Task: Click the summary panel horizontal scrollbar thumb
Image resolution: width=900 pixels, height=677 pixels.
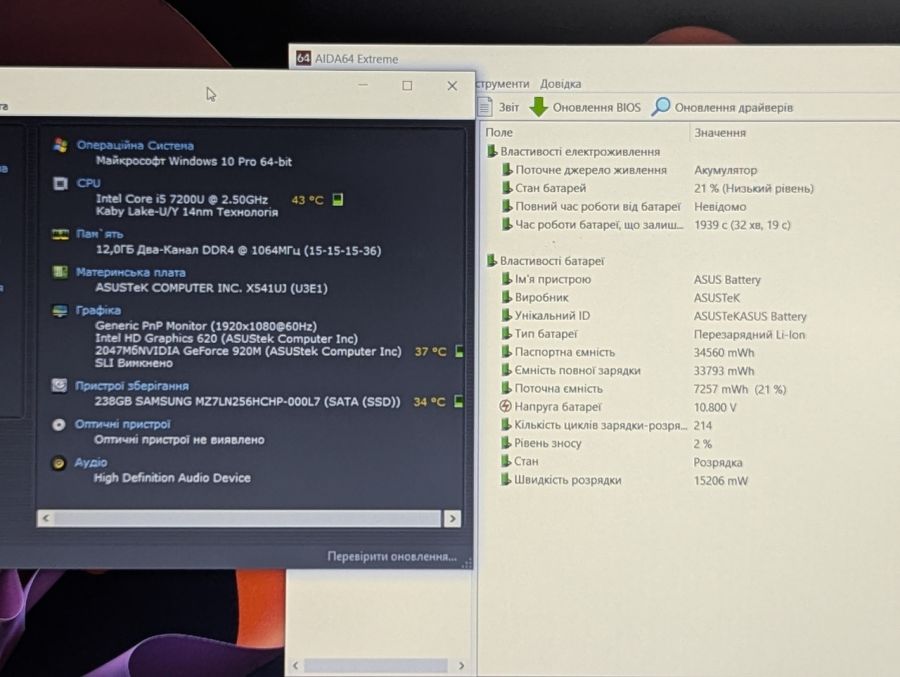Action: click(248, 519)
